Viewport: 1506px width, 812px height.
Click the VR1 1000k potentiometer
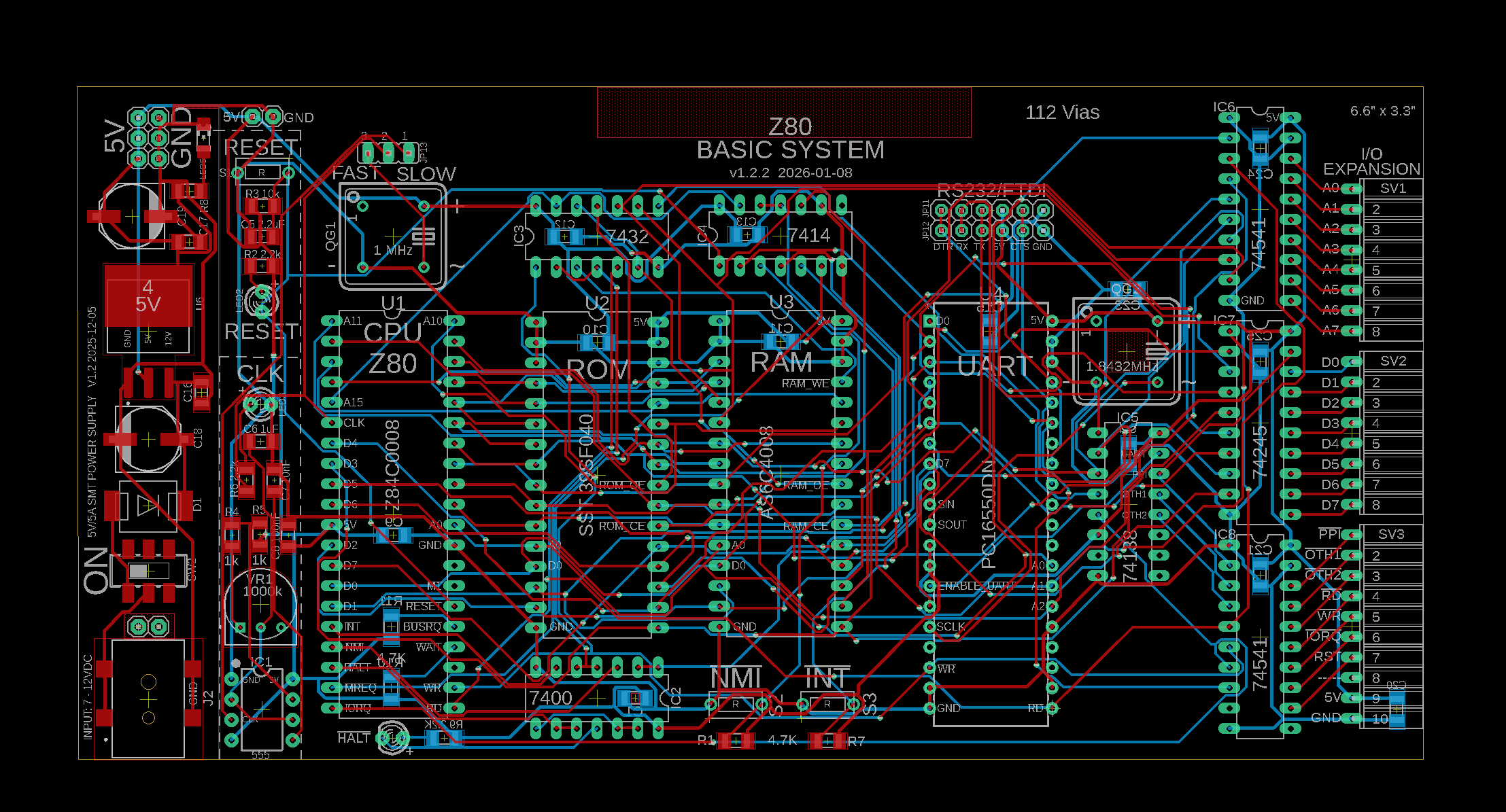pyautogui.click(x=261, y=603)
